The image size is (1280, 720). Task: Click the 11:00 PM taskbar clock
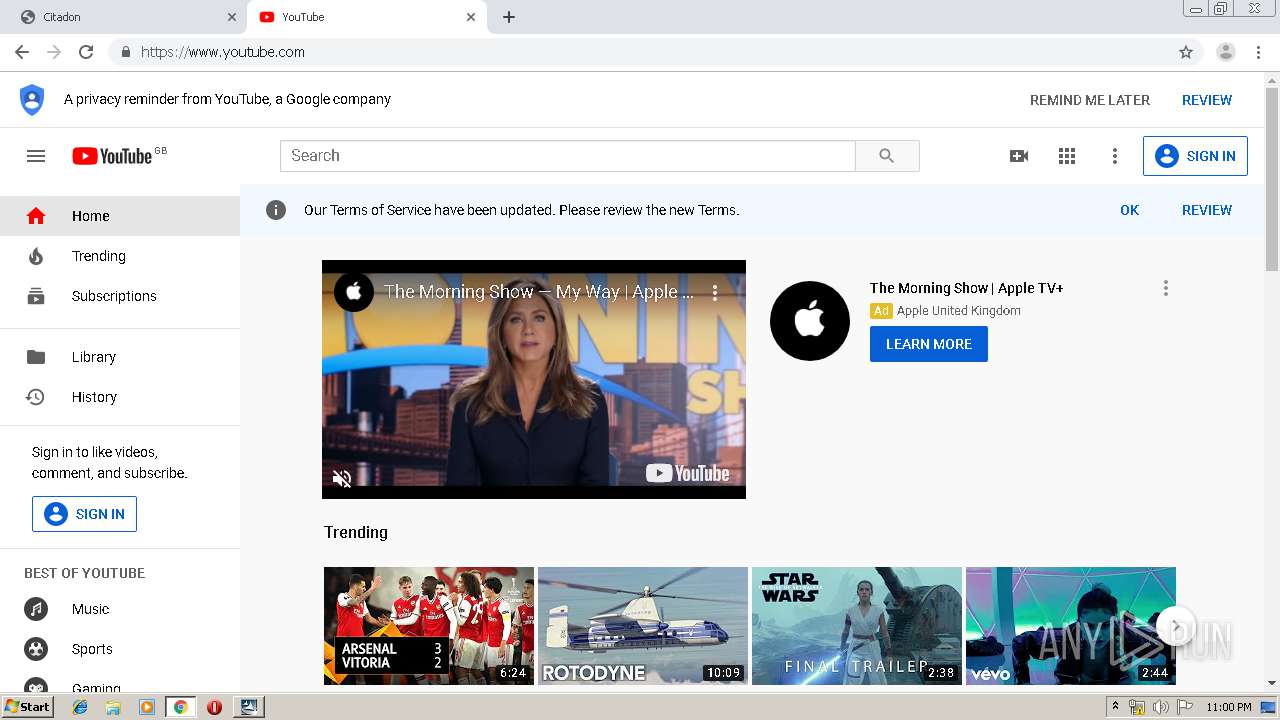1229,707
